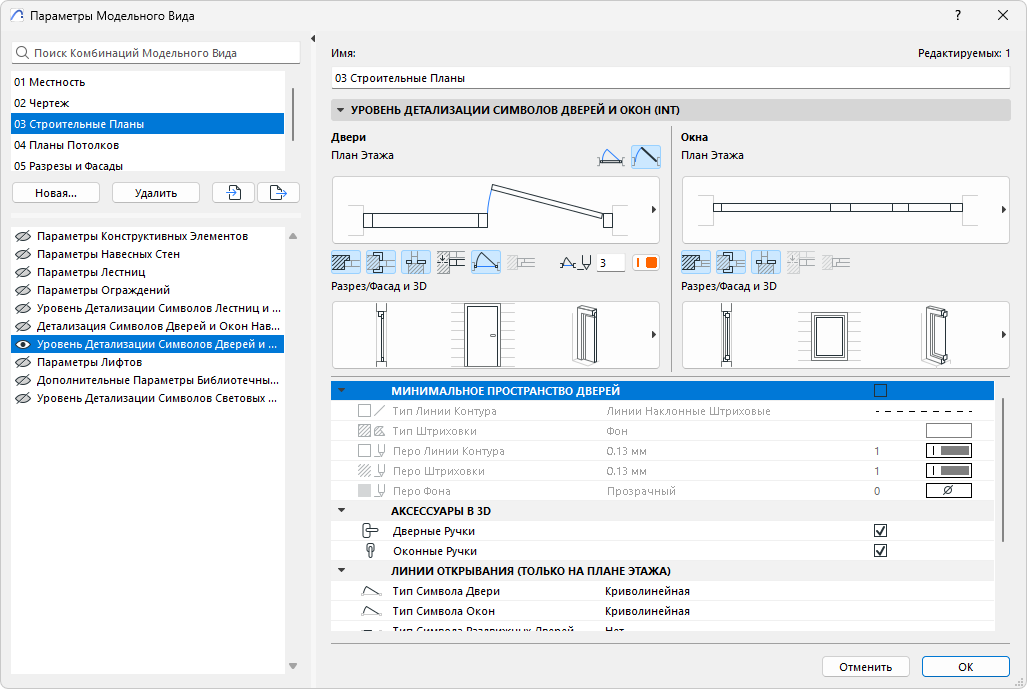Click the orange pen color swatch beside value 3

click(x=645, y=263)
